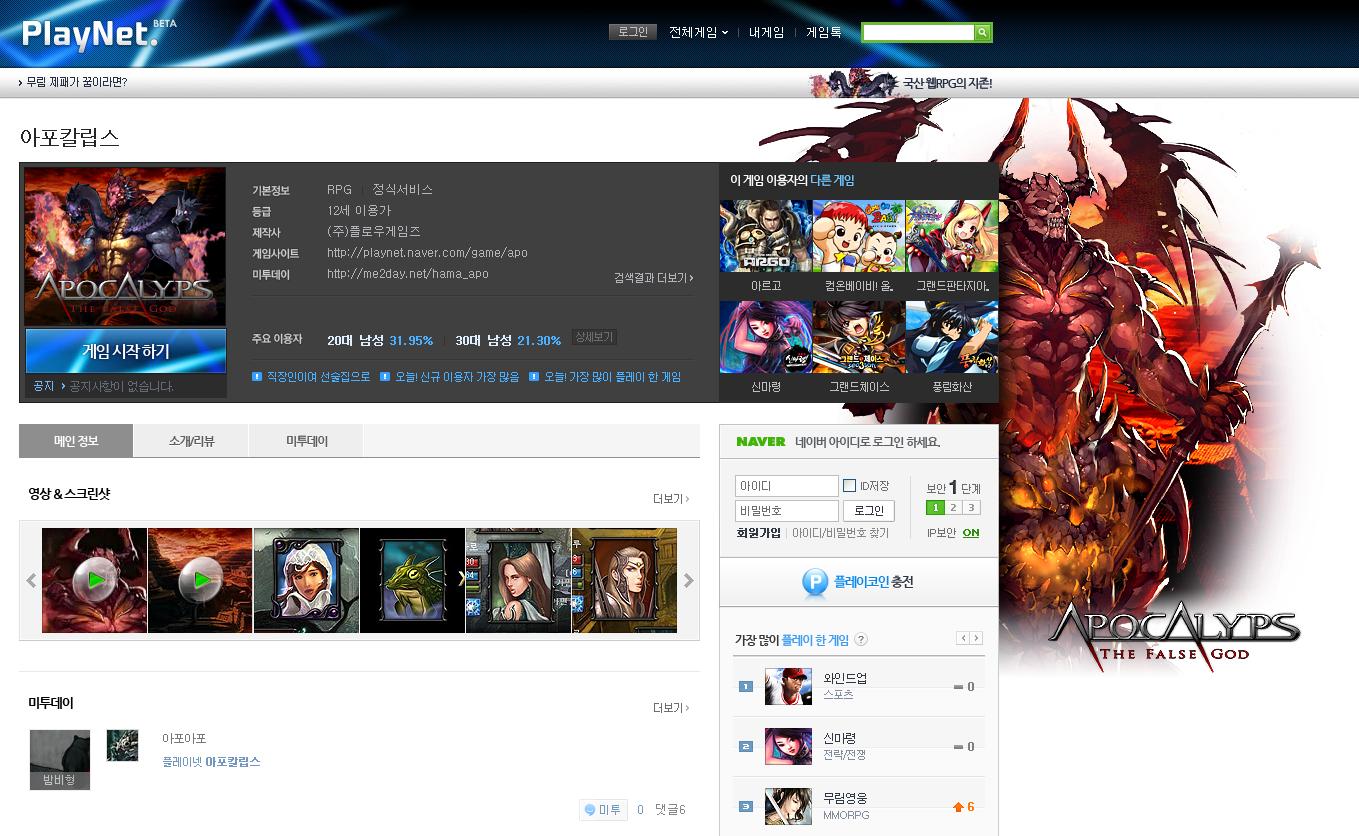Open 무림영웅 game icon in ranking
The width and height of the screenshot is (1359, 836).
788,806
